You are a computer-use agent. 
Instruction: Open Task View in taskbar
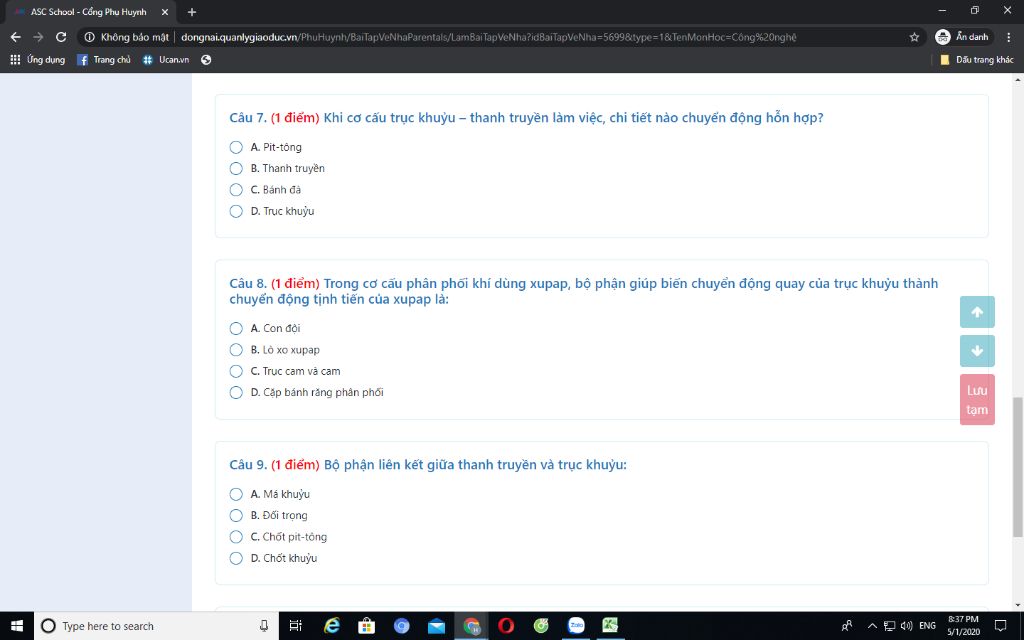tap(295, 626)
